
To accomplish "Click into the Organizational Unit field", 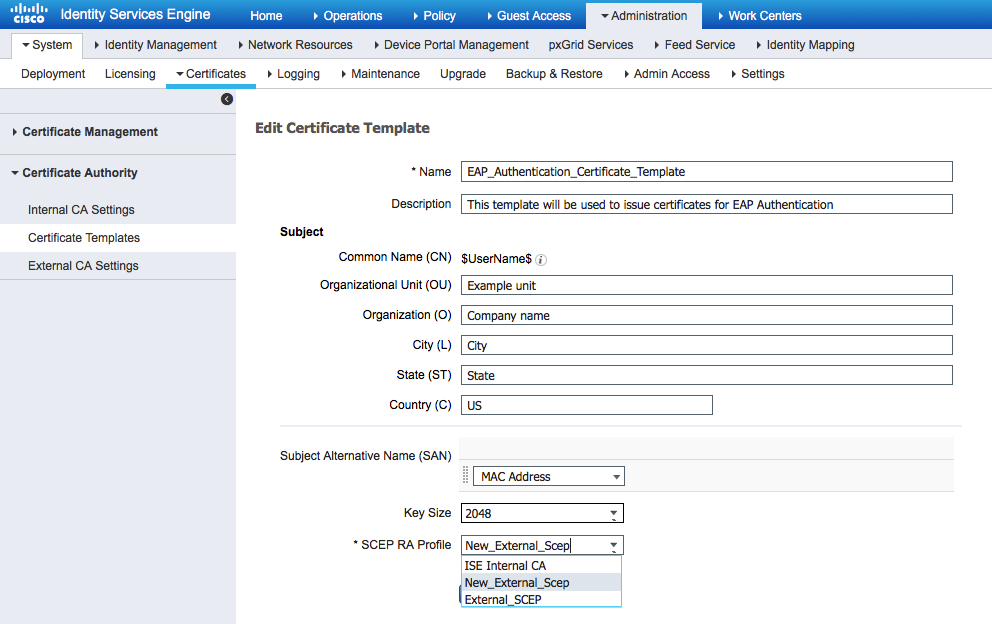I will pyautogui.click(x=706, y=285).
